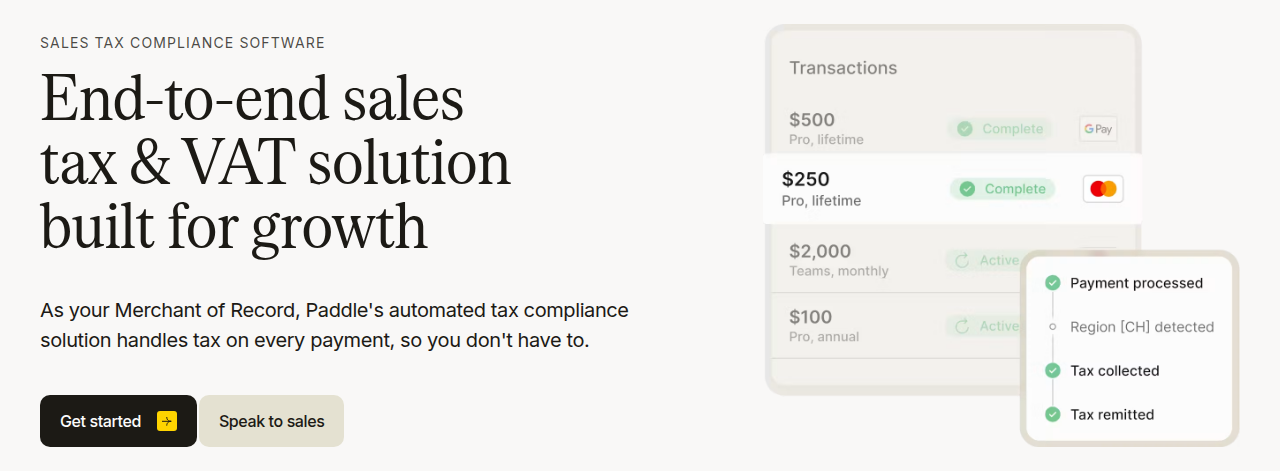This screenshot has height=471, width=1280.
Task: Click the Sales Tax Compliance Software label
Action: [x=182, y=43]
